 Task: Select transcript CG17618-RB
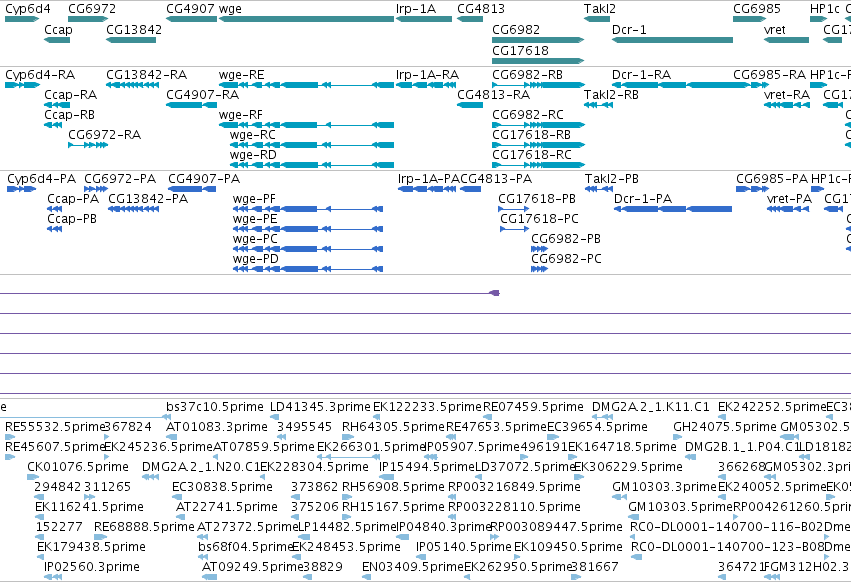click(x=538, y=145)
